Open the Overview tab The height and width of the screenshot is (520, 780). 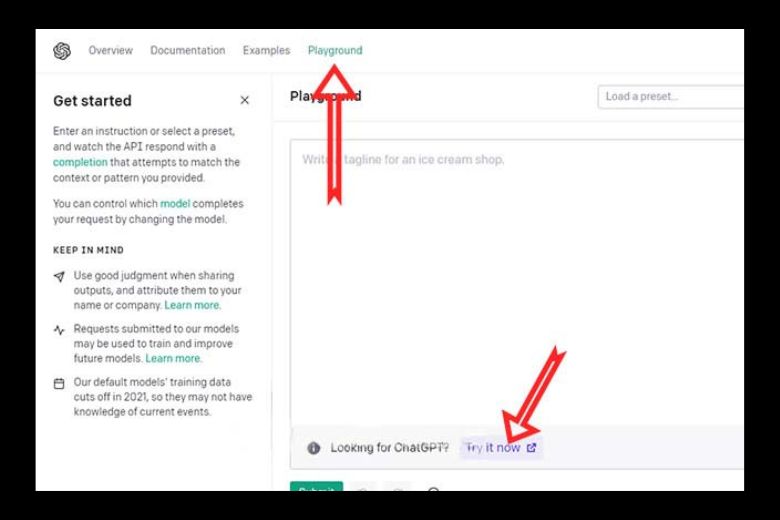[x=110, y=50]
